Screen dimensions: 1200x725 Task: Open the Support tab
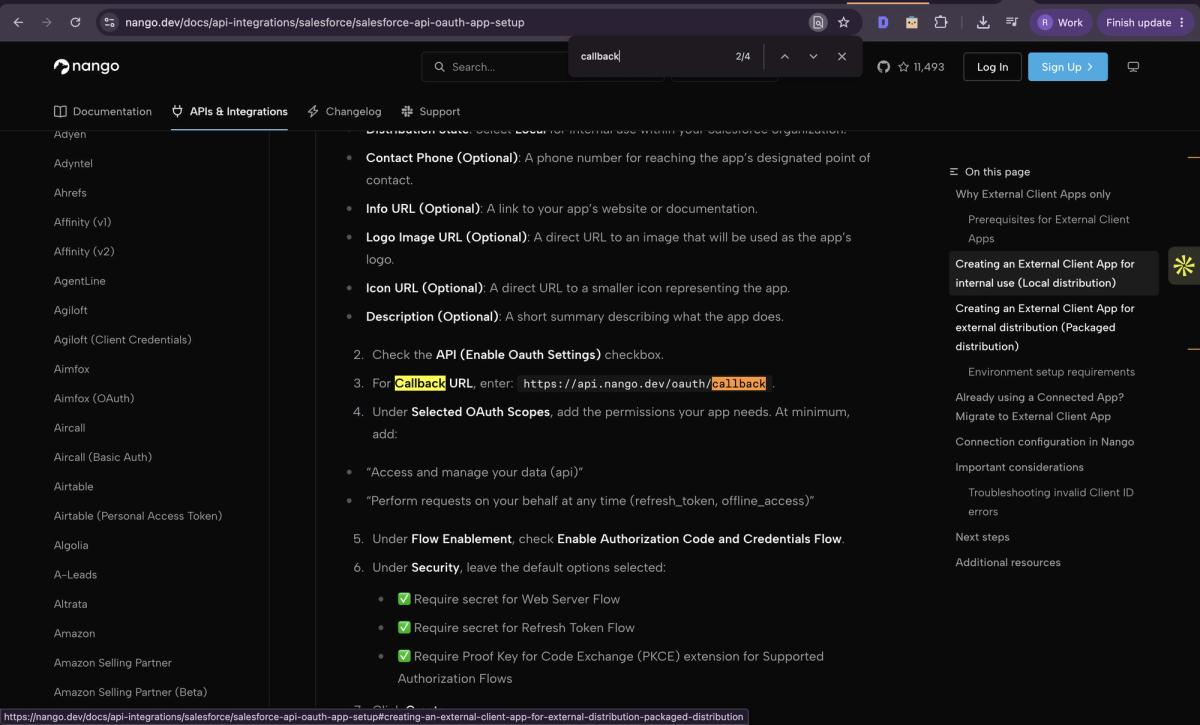[430, 111]
